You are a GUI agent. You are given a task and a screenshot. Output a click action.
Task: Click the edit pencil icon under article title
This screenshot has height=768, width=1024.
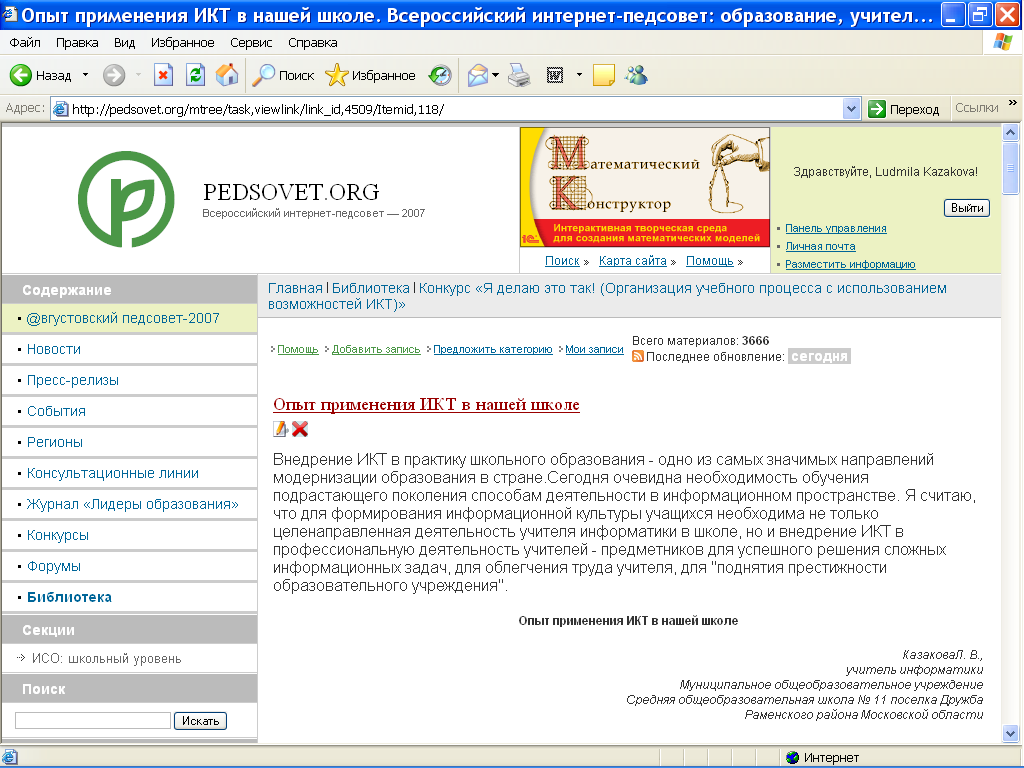pos(280,429)
